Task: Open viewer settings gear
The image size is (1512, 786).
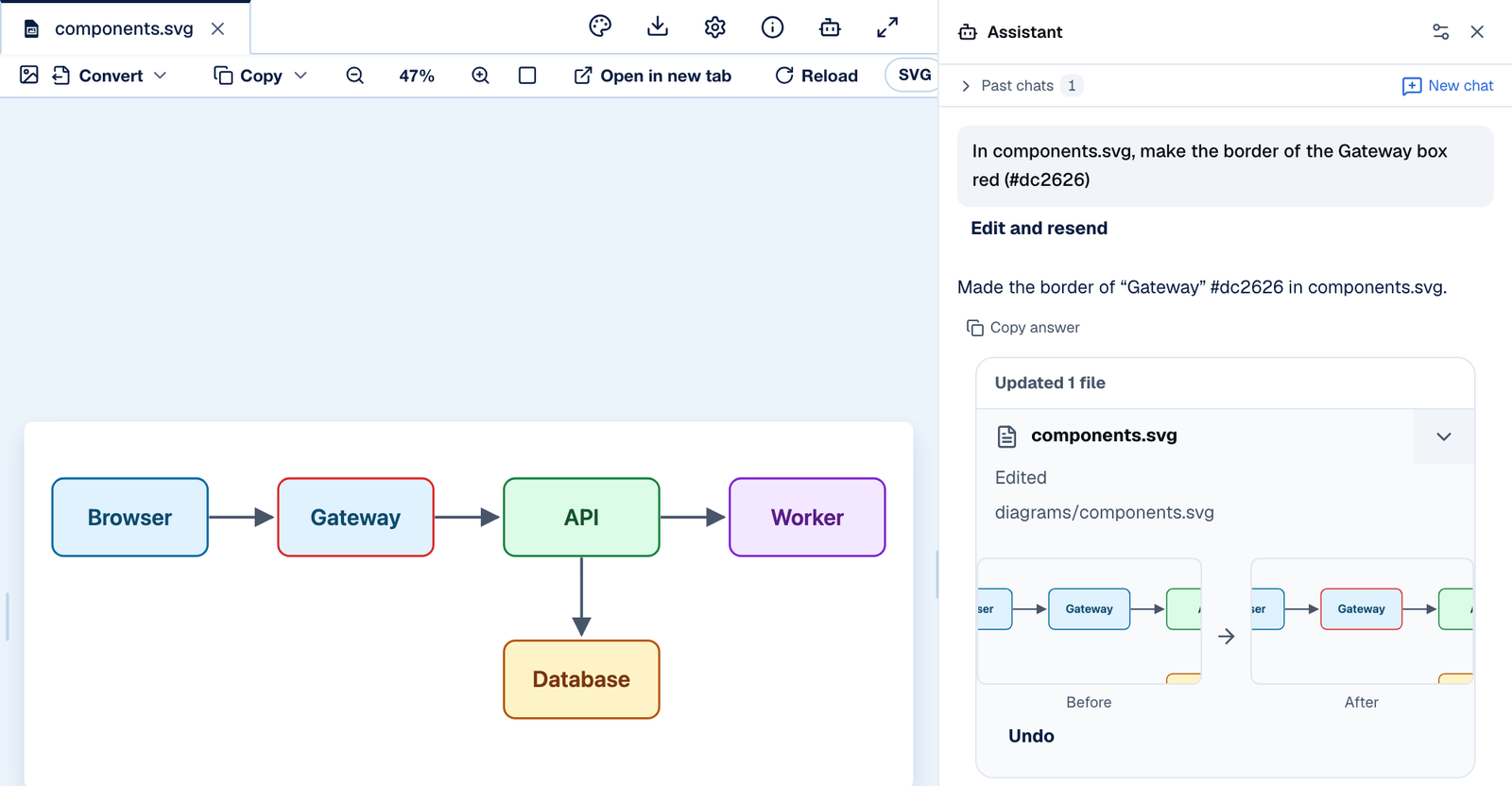Action: pos(715,27)
